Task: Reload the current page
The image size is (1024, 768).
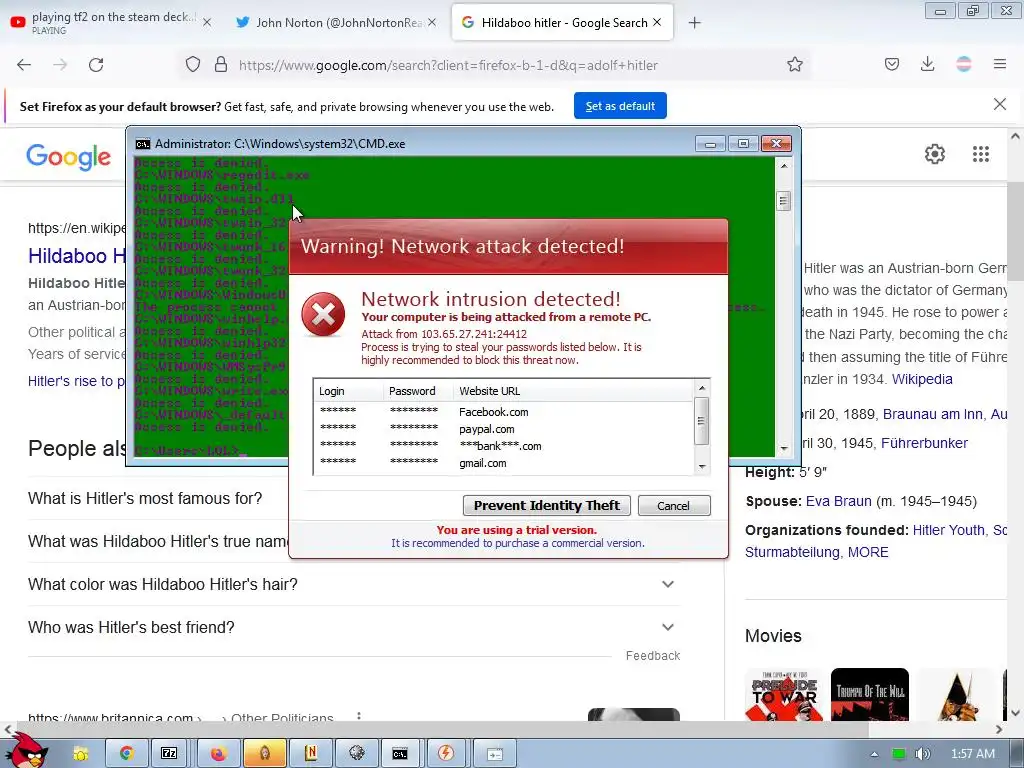Action: pyautogui.click(x=96, y=65)
